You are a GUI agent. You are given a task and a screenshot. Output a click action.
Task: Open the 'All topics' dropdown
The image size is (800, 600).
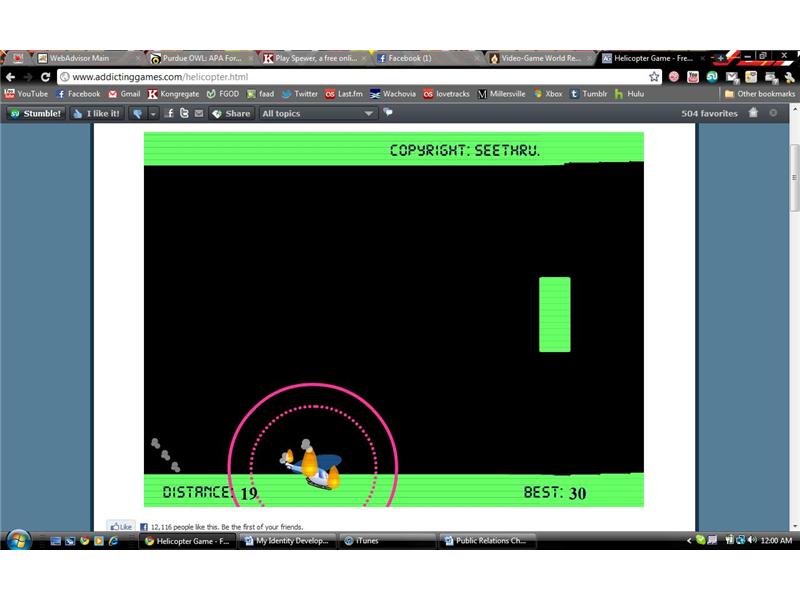[x=315, y=113]
